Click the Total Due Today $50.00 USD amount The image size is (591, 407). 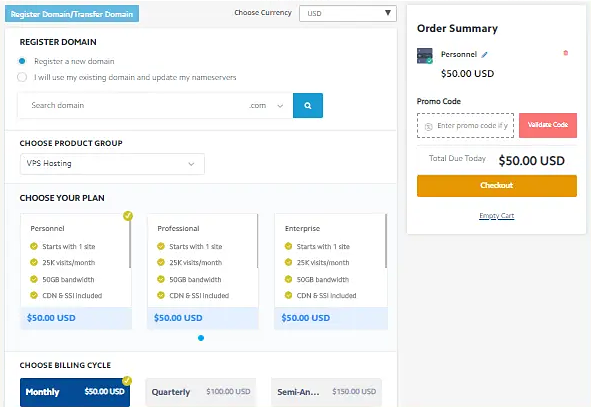pos(531,161)
